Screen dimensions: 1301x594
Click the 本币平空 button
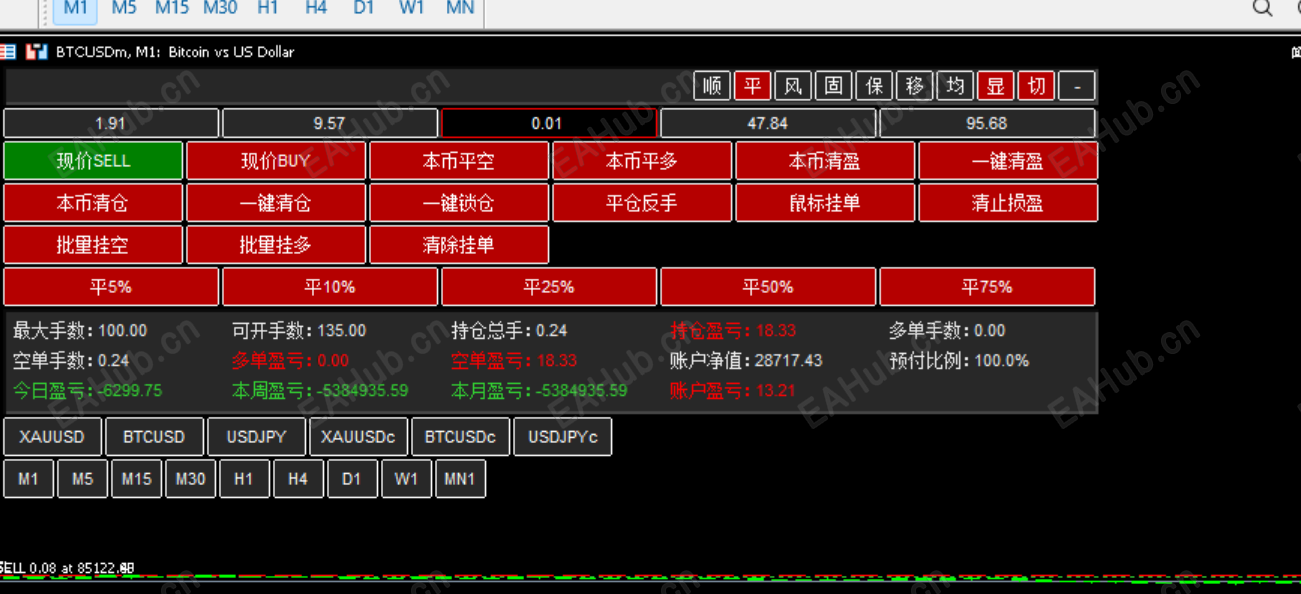(459, 161)
